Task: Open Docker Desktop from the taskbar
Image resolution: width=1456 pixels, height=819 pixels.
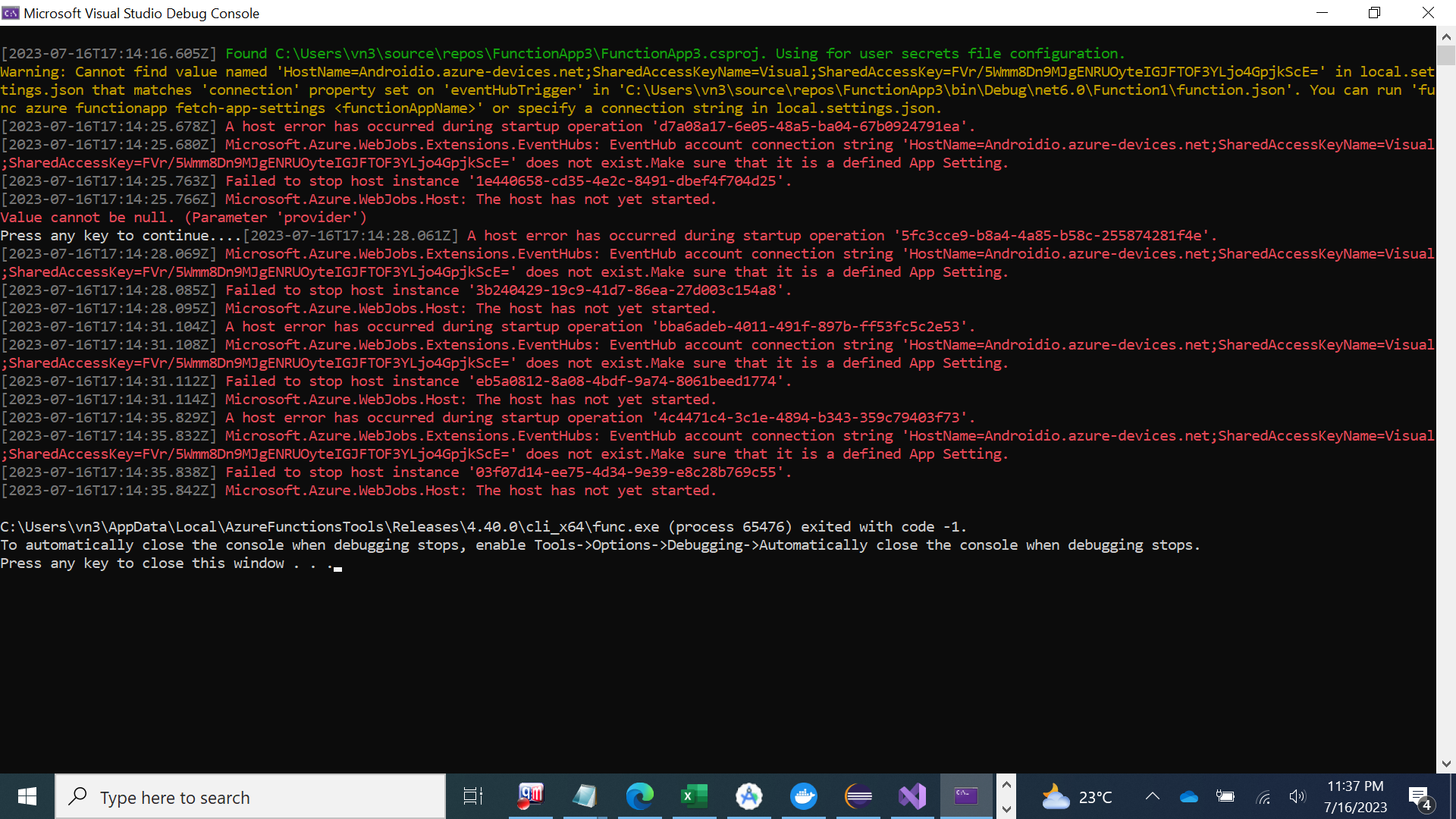Action: pyautogui.click(x=804, y=796)
